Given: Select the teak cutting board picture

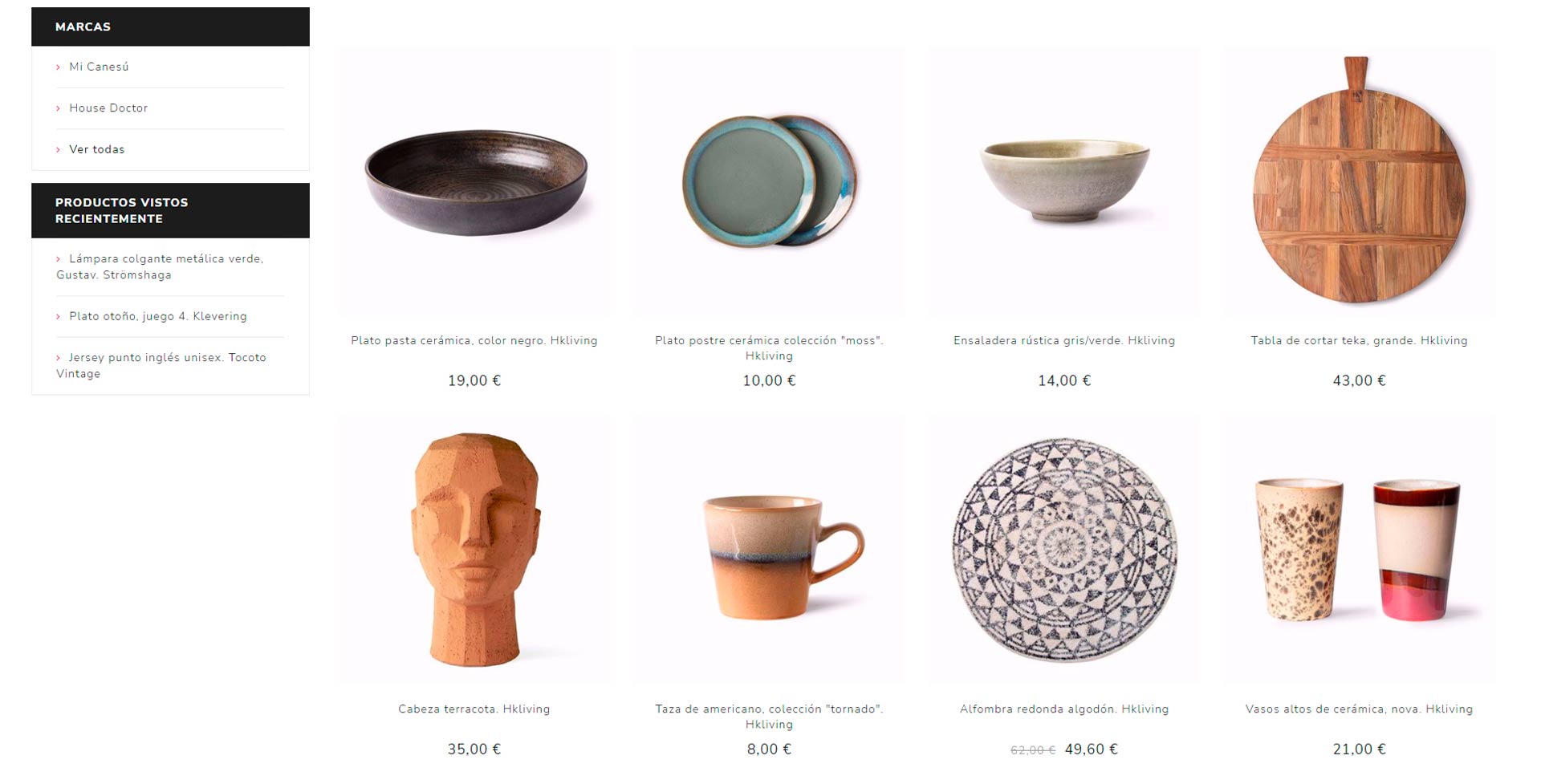Looking at the screenshot, I should [x=1359, y=182].
